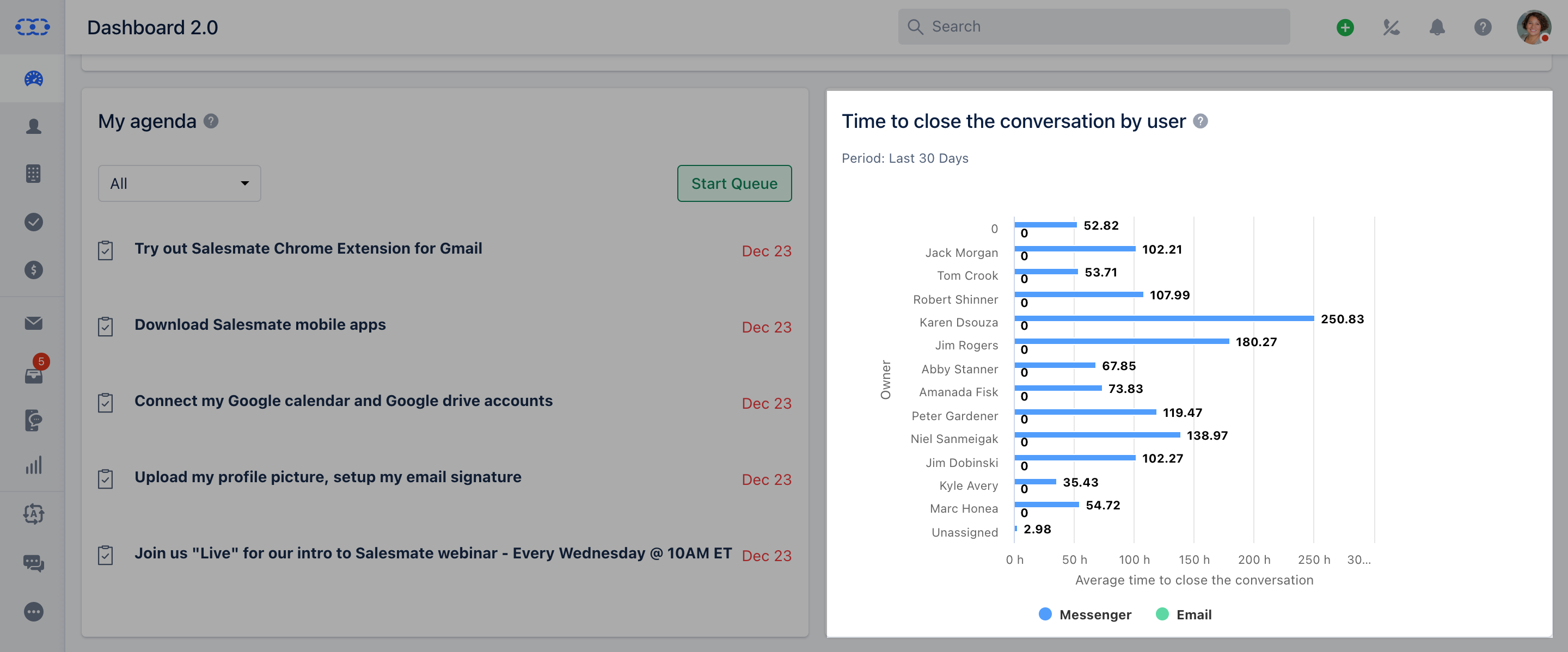Click help icon beside Time to close title

click(x=1200, y=121)
